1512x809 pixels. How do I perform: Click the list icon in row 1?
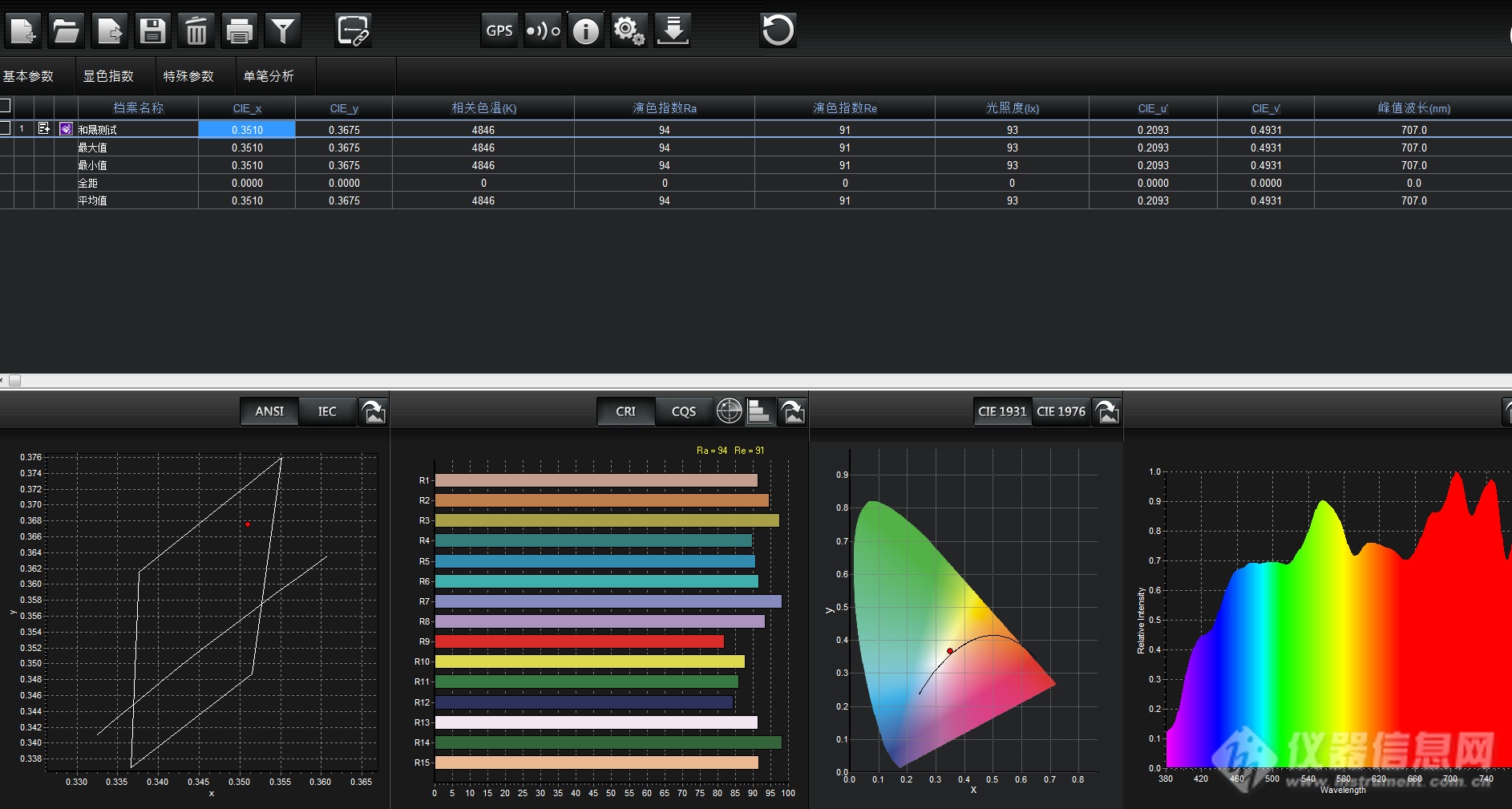(44, 128)
